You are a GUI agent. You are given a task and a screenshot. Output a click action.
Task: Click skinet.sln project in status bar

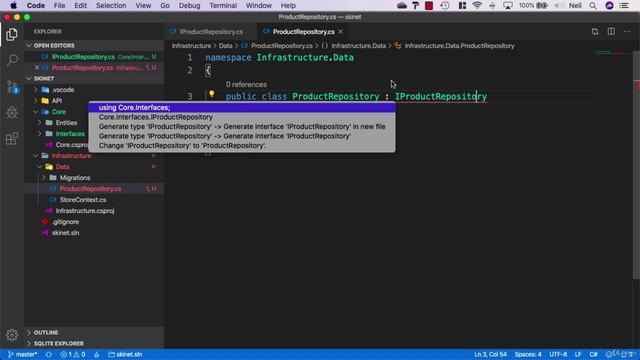[125, 354]
